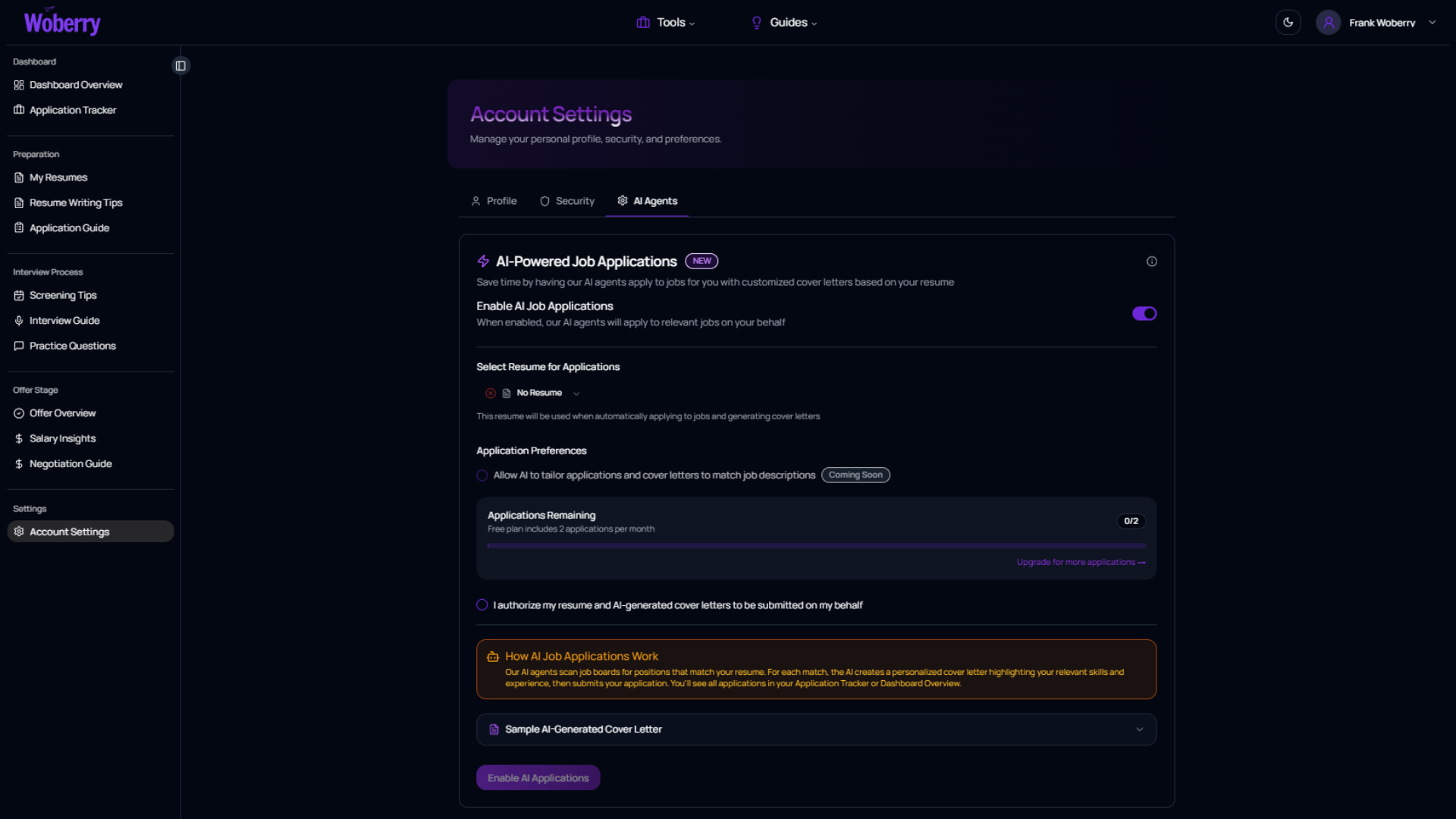Click the Applications Remaining progress bar
Viewport: 1456px width, 819px height.
point(816,546)
